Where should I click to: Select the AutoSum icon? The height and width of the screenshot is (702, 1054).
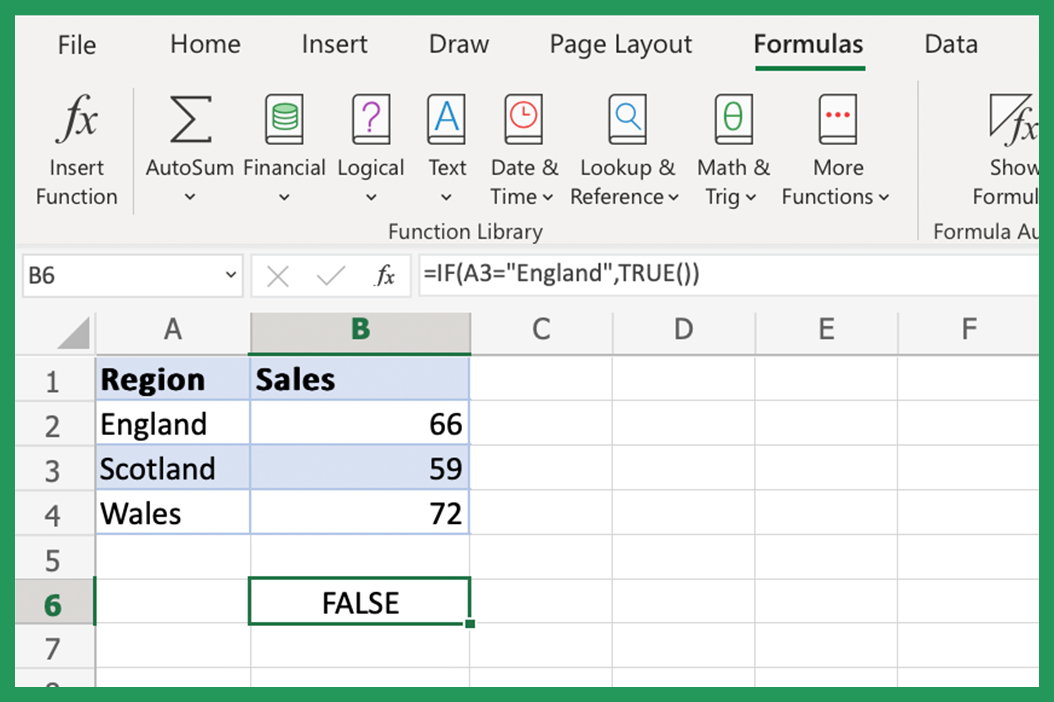[189, 120]
